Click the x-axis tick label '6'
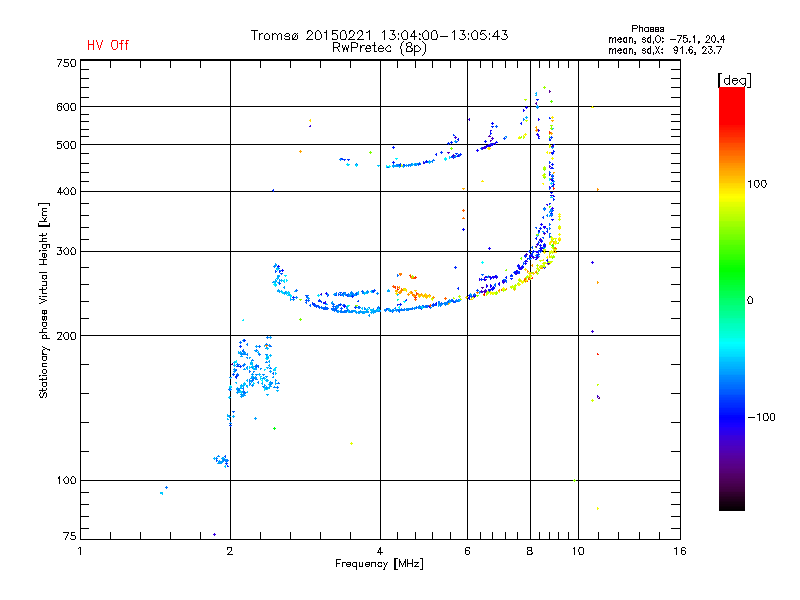 [467, 551]
